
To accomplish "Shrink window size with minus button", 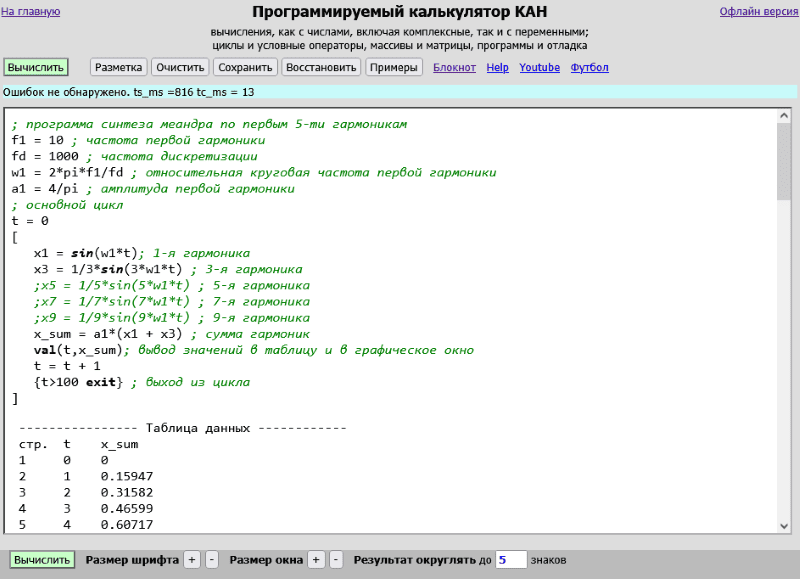I will pos(336,560).
